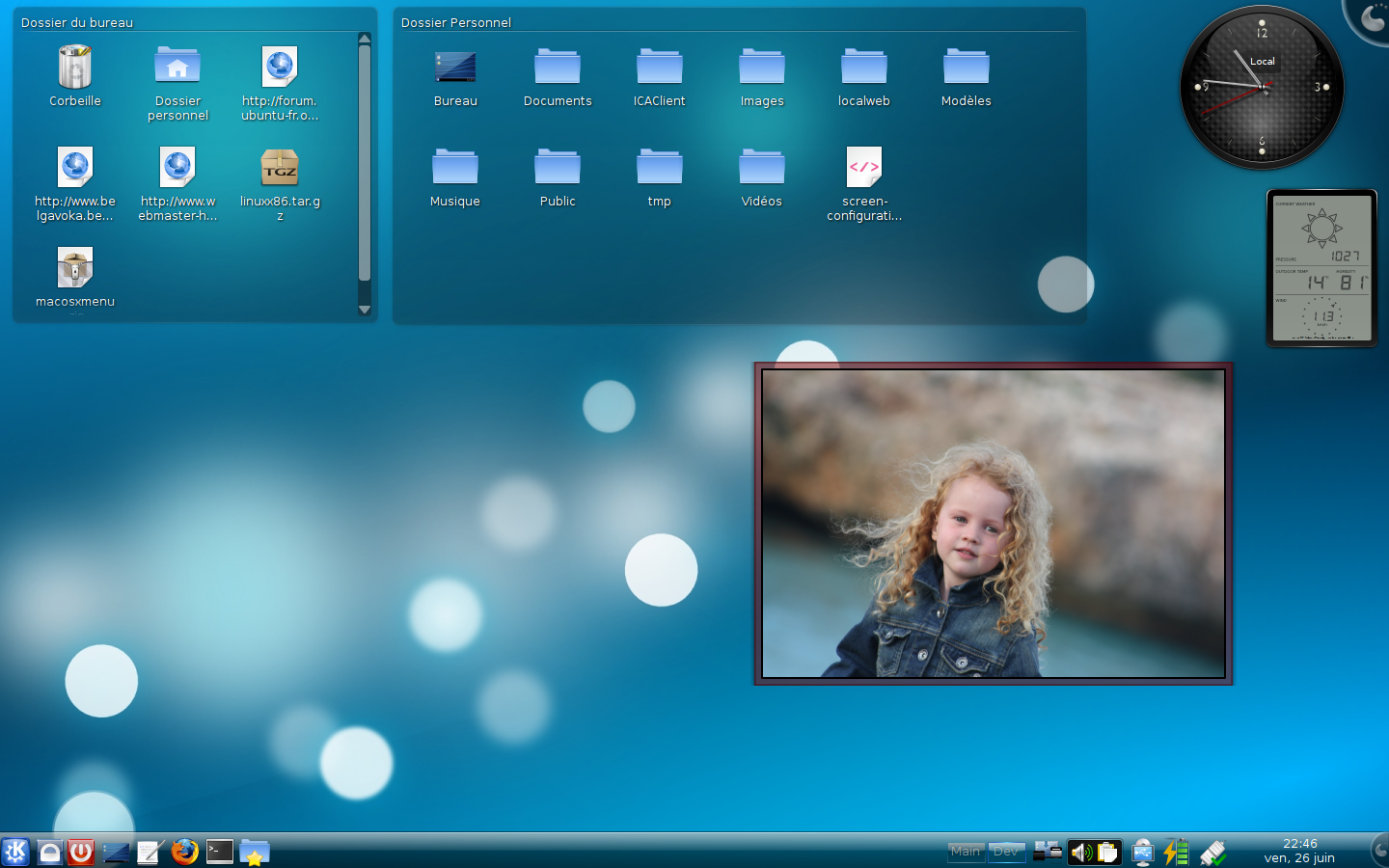Click the digital clock showing 22:46

pos(1299,851)
